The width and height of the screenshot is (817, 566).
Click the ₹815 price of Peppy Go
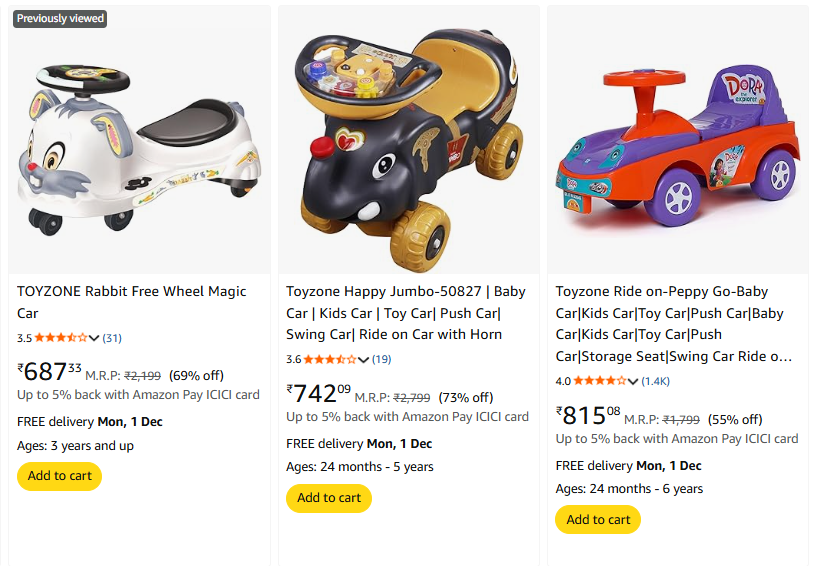point(588,415)
